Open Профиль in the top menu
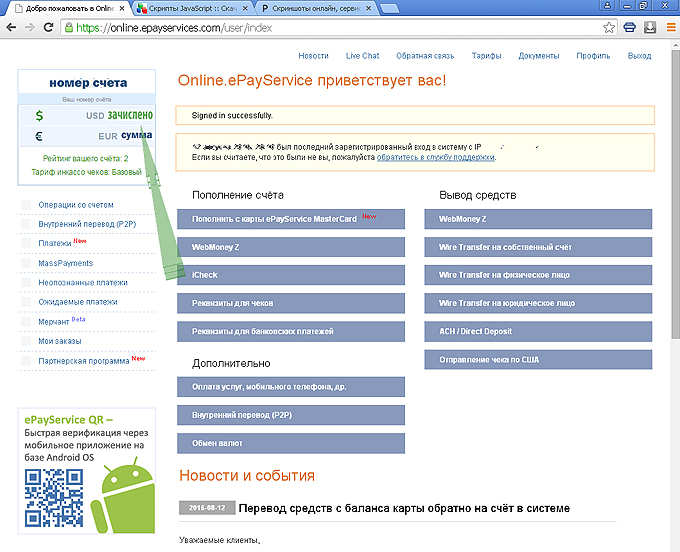Image resolution: width=680 pixels, height=552 pixels. pyautogui.click(x=593, y=56)
